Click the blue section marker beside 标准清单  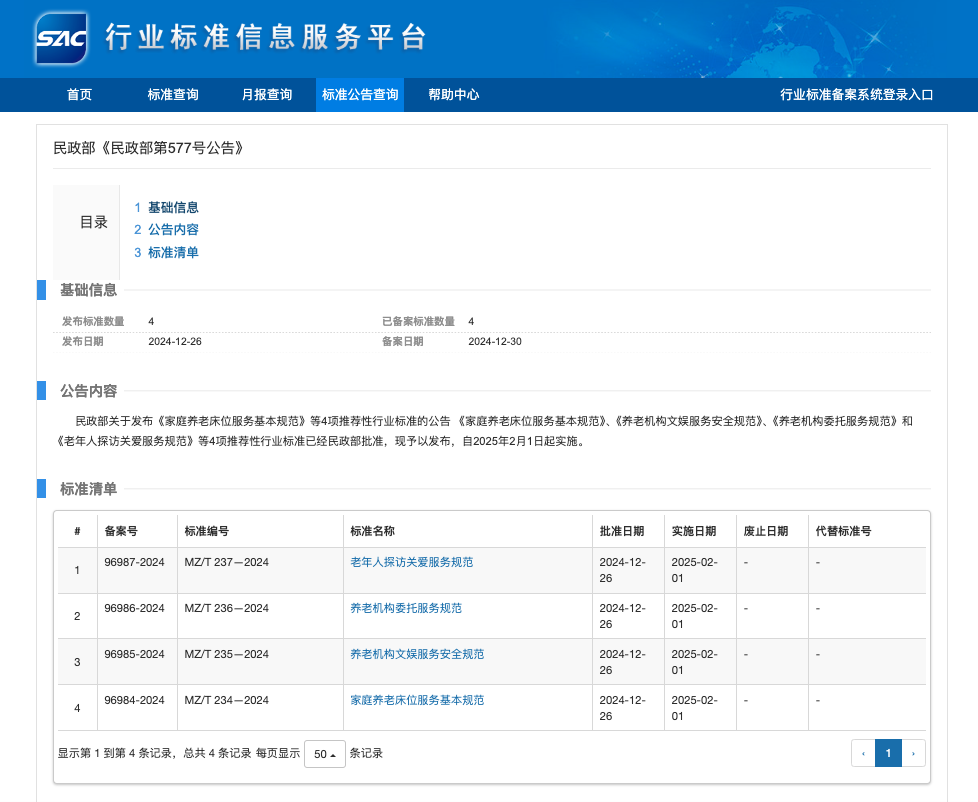39,490
